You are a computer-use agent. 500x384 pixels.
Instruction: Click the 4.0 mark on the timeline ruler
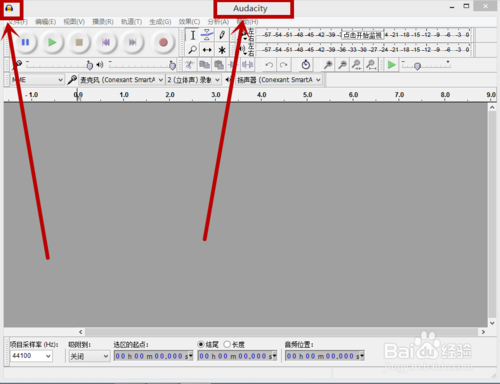click(261, 95)
